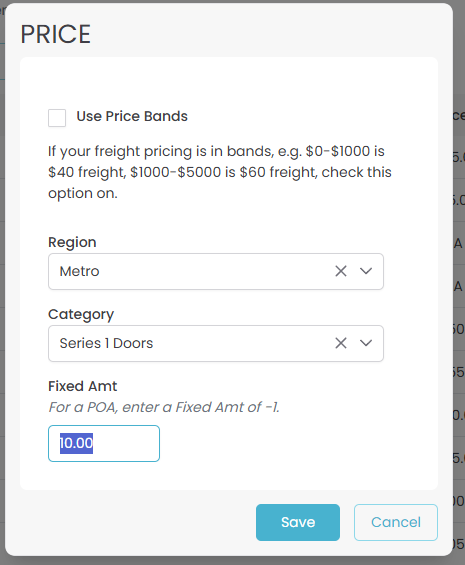Click the POA hint text under Fixed Amt

164,407
